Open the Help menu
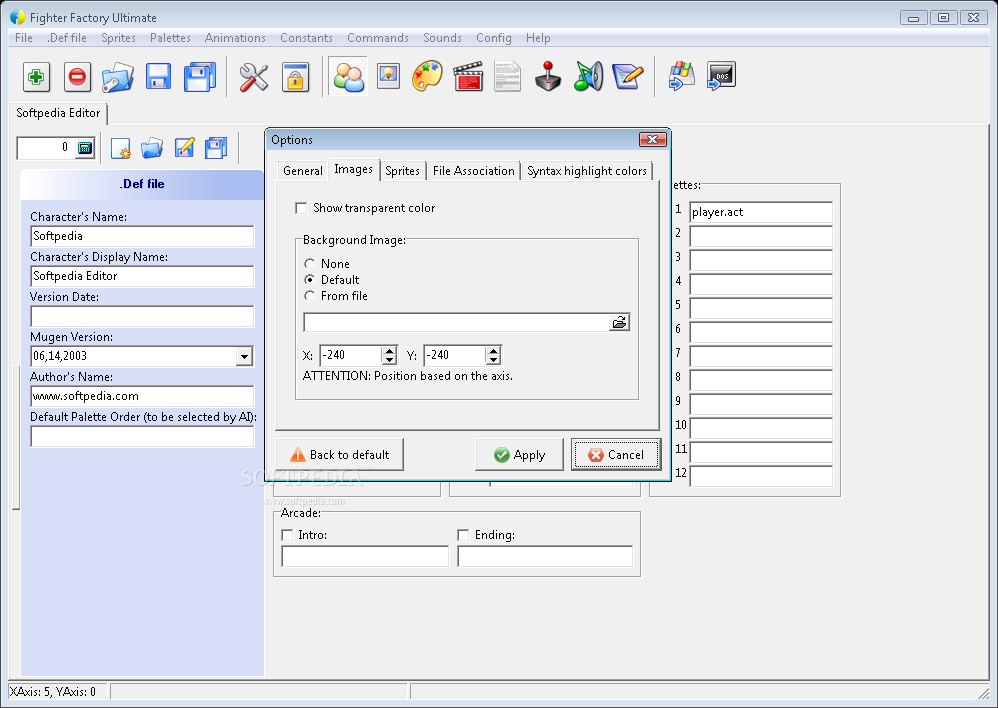Screen dimensions: 998x708 pyautogui.click(x=538, y=38)
